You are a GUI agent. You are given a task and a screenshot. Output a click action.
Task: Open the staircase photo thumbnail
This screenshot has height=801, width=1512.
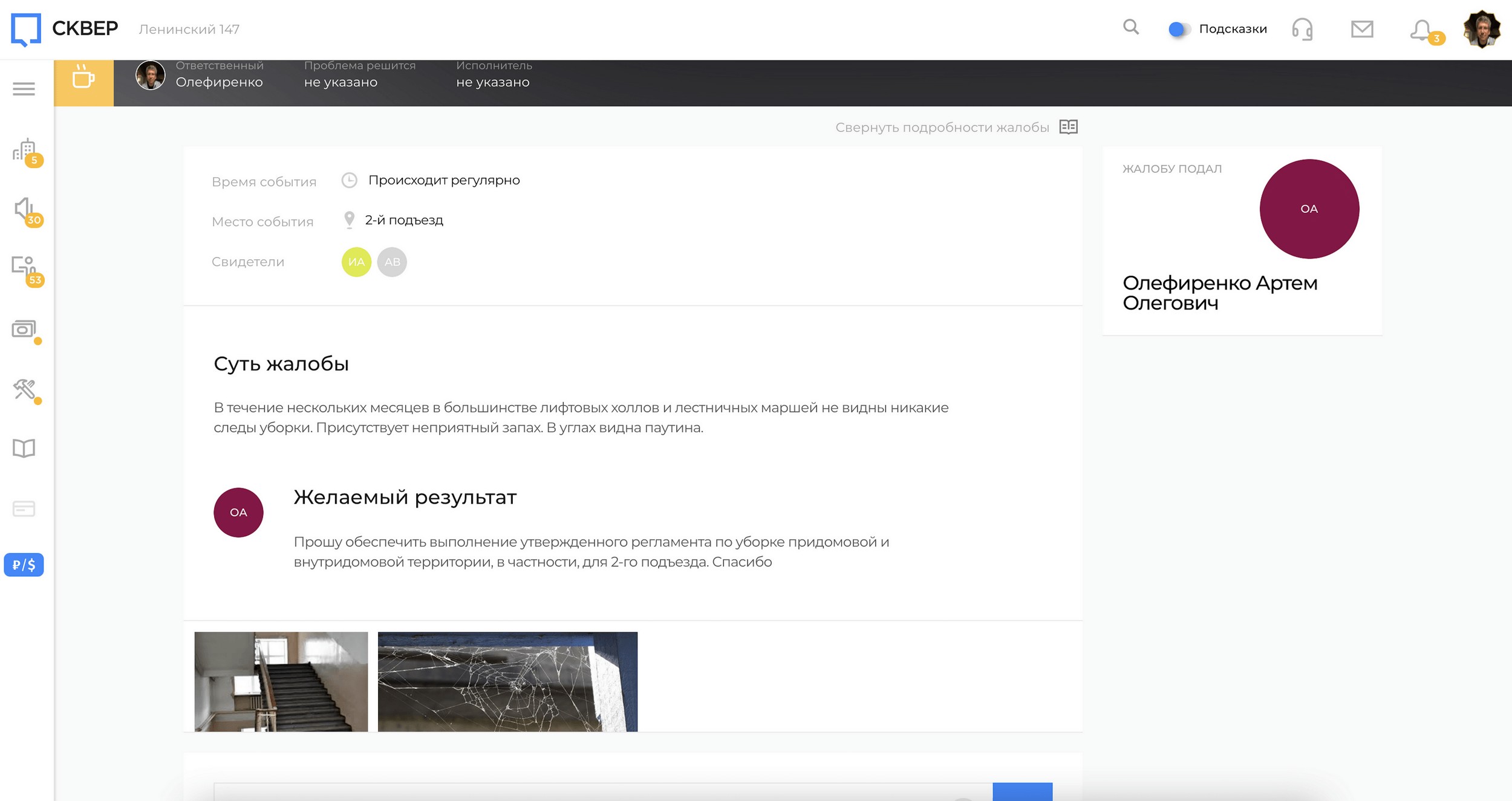click(x=281, y=681)
